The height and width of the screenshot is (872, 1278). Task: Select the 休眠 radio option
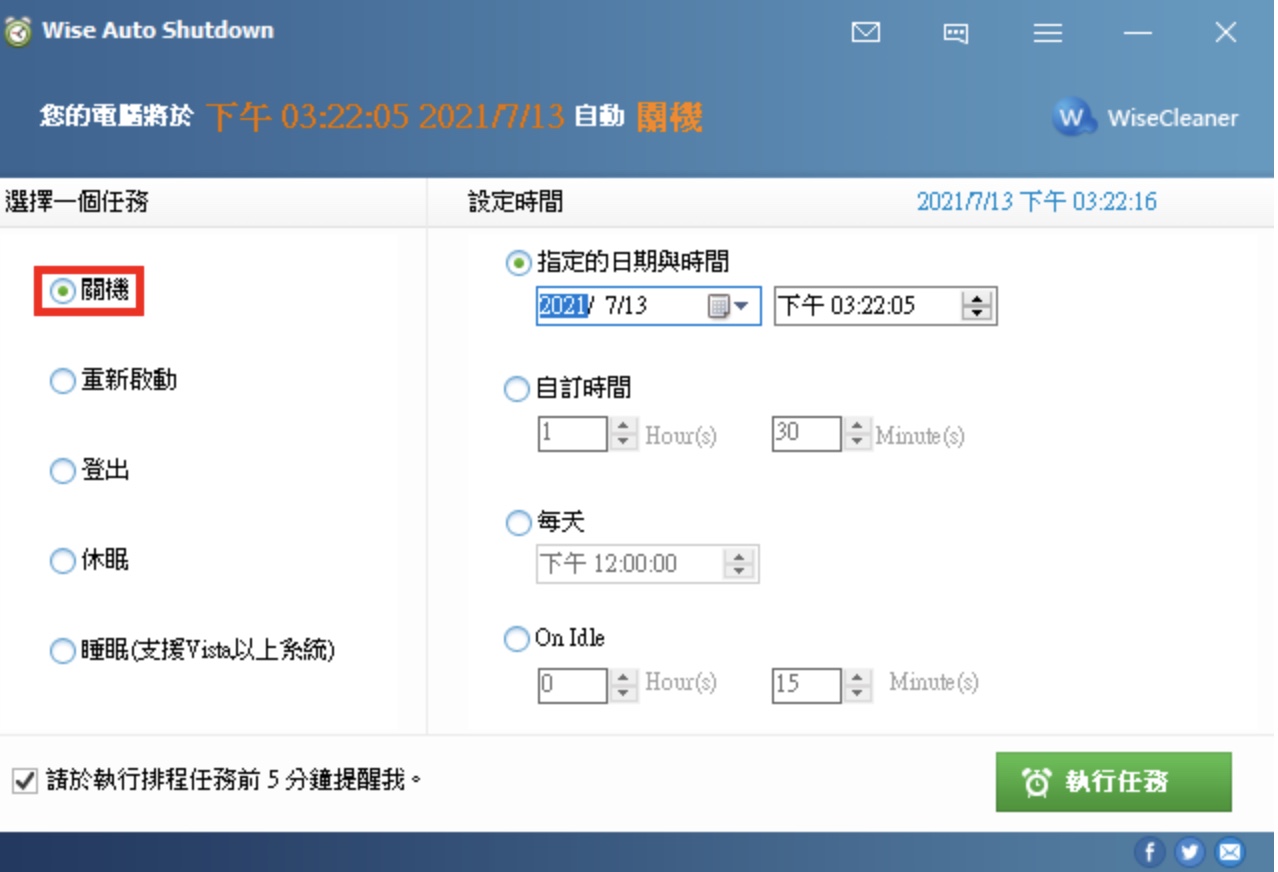coord(89,561)
